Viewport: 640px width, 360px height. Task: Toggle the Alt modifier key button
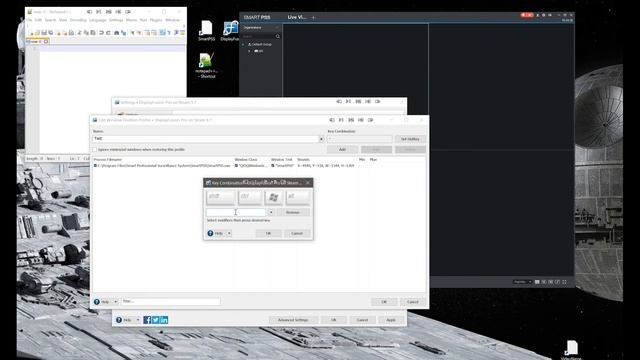tap(298, 197)
